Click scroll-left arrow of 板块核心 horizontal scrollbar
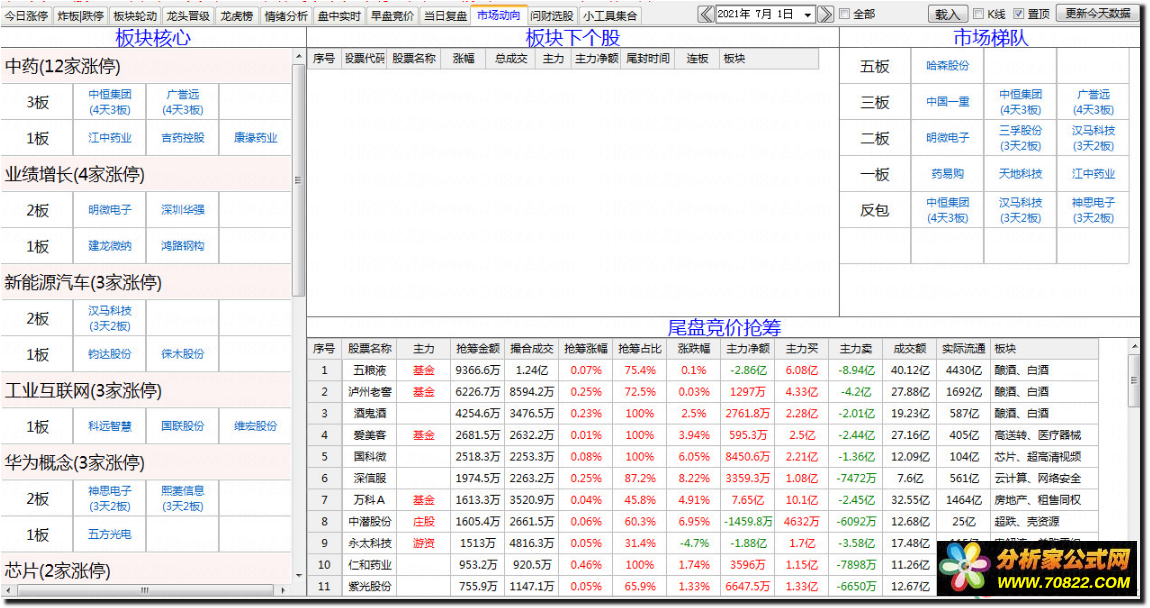The height and width of the screenshot is (608, 1150). click(7, 590)
